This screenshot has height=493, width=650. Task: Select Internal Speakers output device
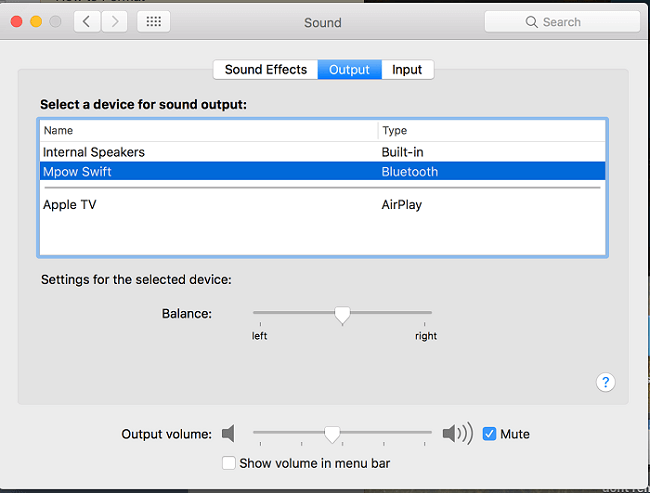pyautogui.click(x=323, y=152)
